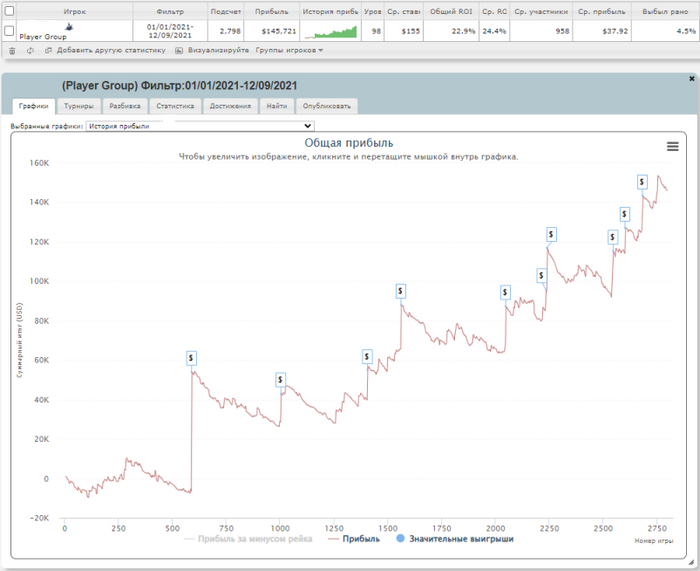Click the resize handle at chart corner

point(691,562)
